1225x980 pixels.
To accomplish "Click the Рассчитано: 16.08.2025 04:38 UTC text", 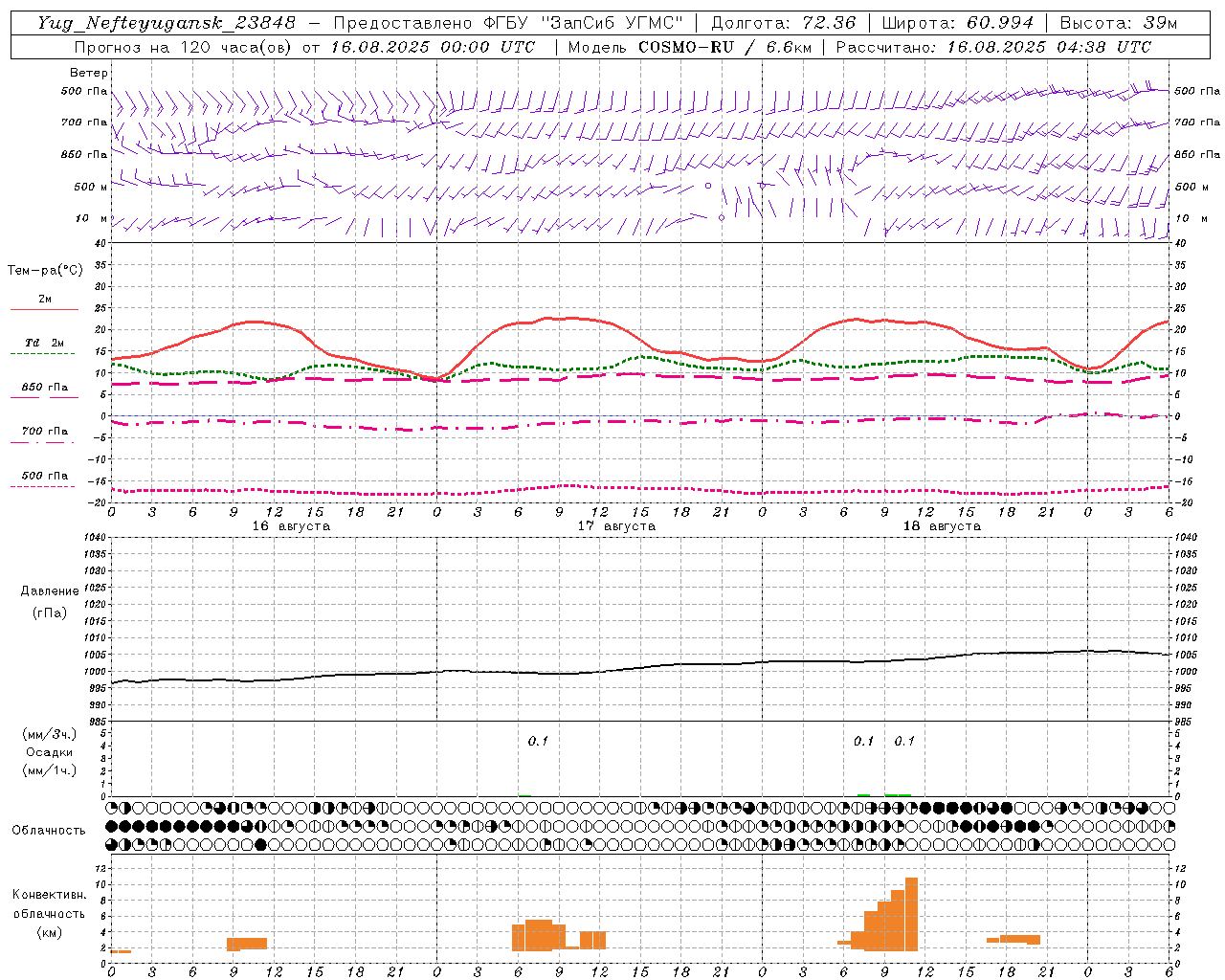I will [x=993, y=47].
